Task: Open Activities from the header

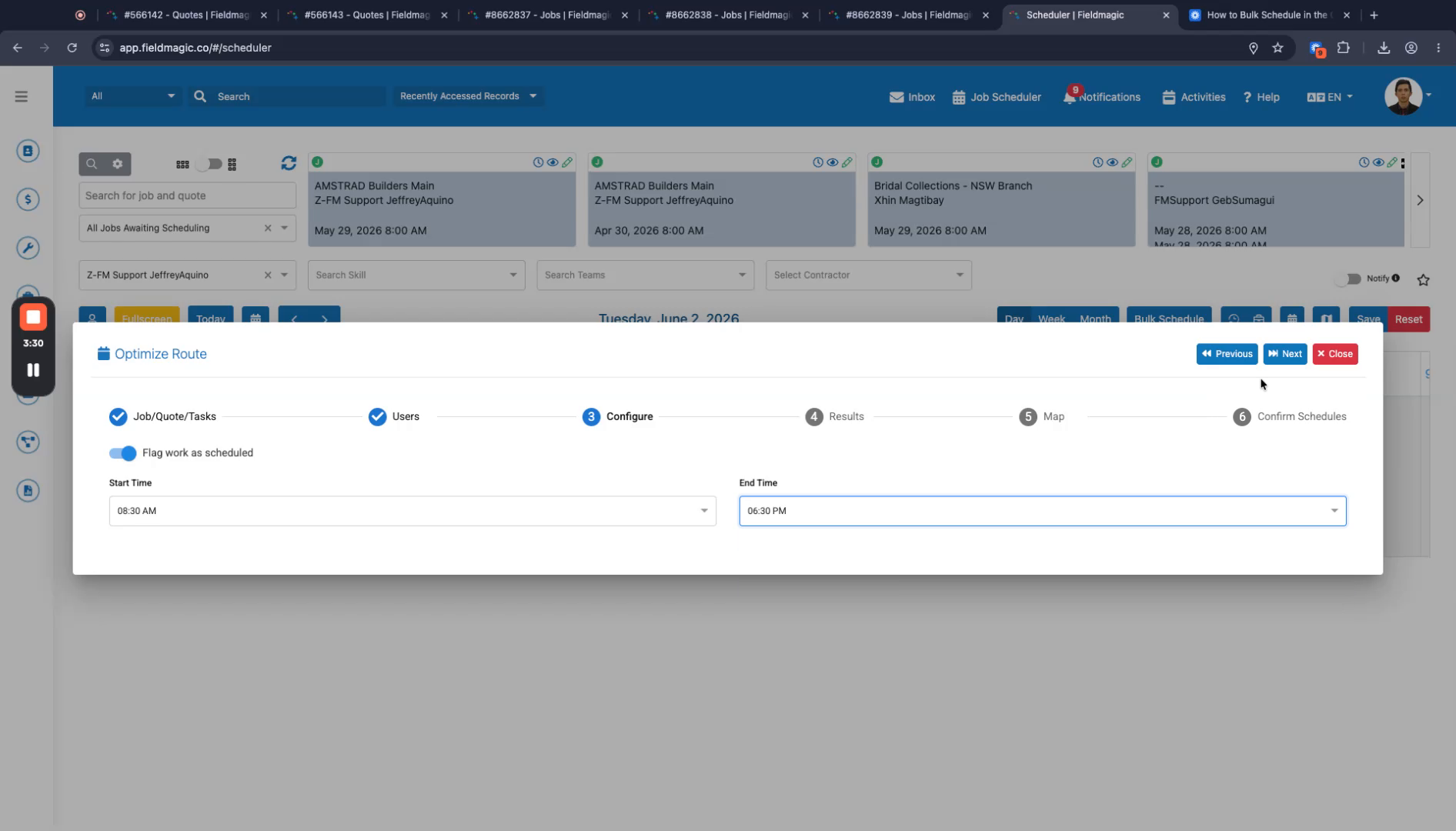Action: 1194,97
